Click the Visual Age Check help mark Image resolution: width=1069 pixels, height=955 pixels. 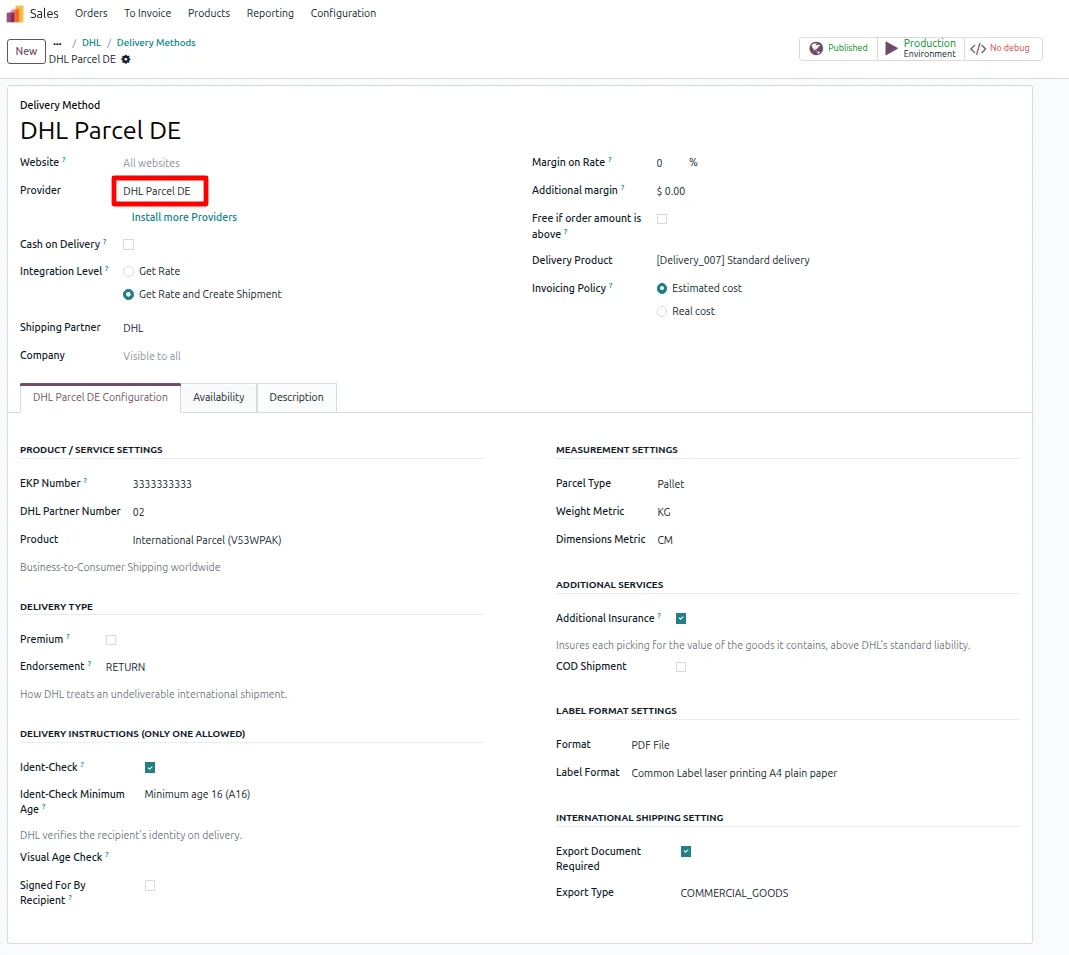[107, 855]
